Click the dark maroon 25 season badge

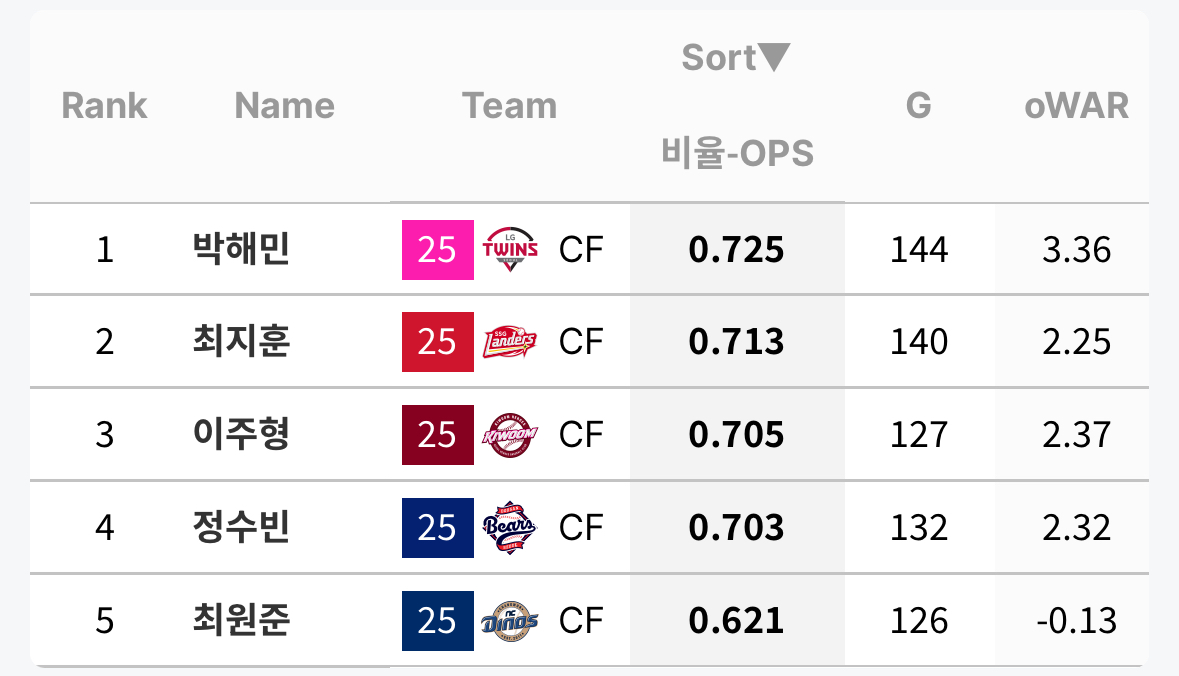[438, 435]
